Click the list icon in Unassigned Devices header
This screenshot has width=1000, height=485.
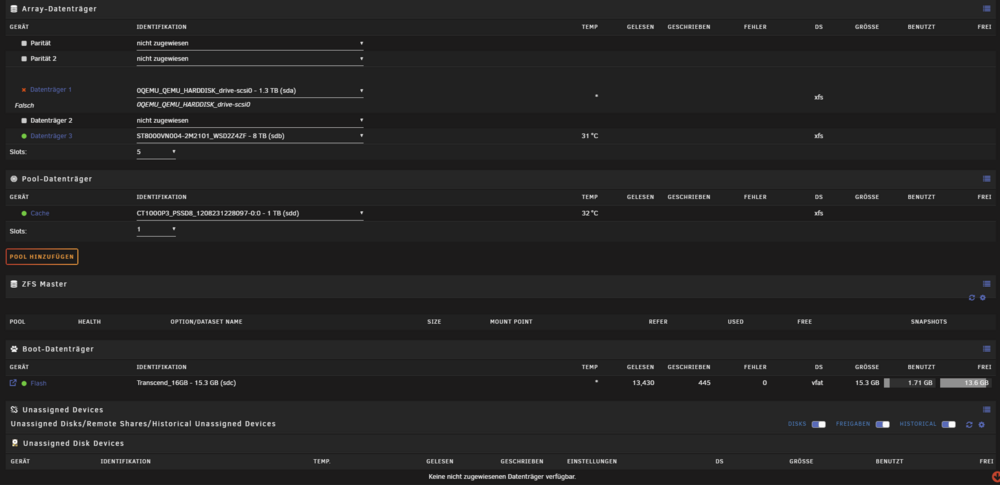[x=987, y=410]
